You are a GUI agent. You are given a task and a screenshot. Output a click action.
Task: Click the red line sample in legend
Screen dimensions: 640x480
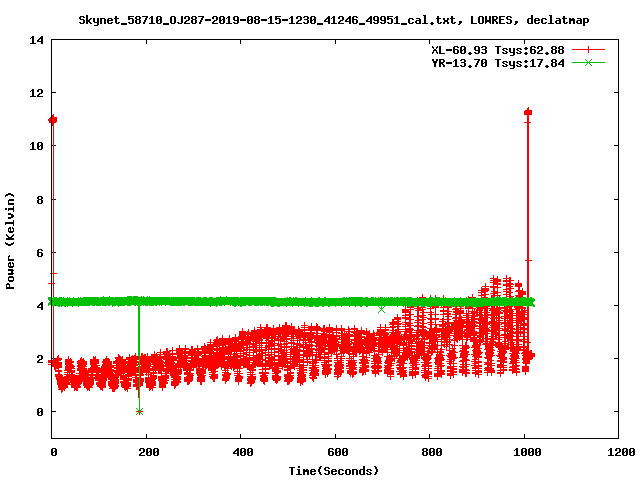click(588, 50)
